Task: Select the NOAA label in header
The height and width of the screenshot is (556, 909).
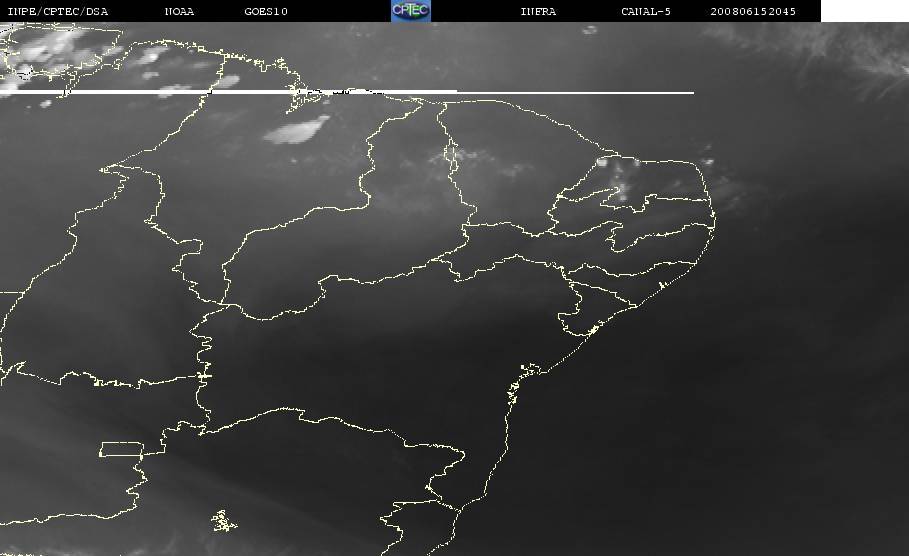Action: [x=179, y=12]
